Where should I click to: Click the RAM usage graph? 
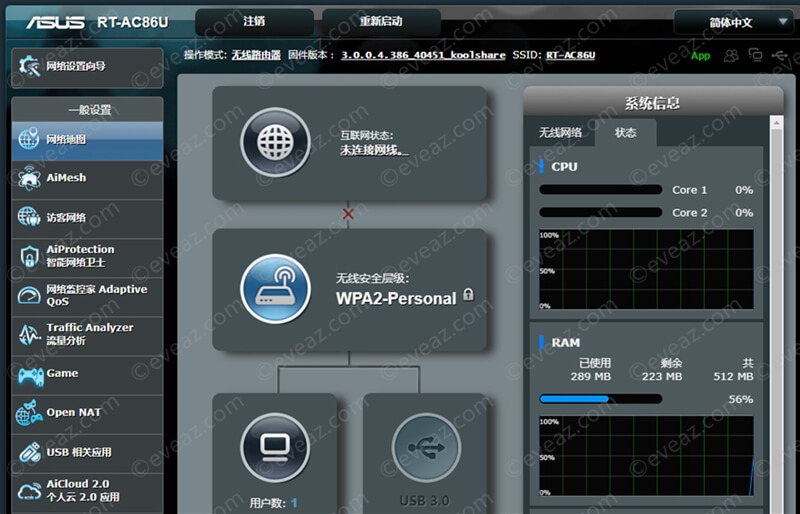(x=646, y=456)
